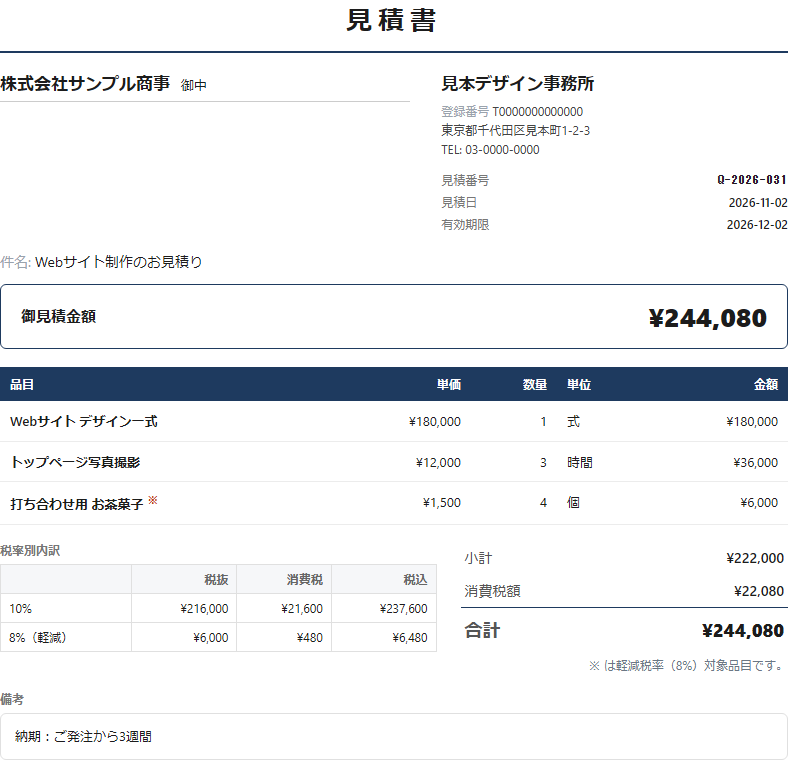Click ¥237,600 tax-included cell

(403, 609)
